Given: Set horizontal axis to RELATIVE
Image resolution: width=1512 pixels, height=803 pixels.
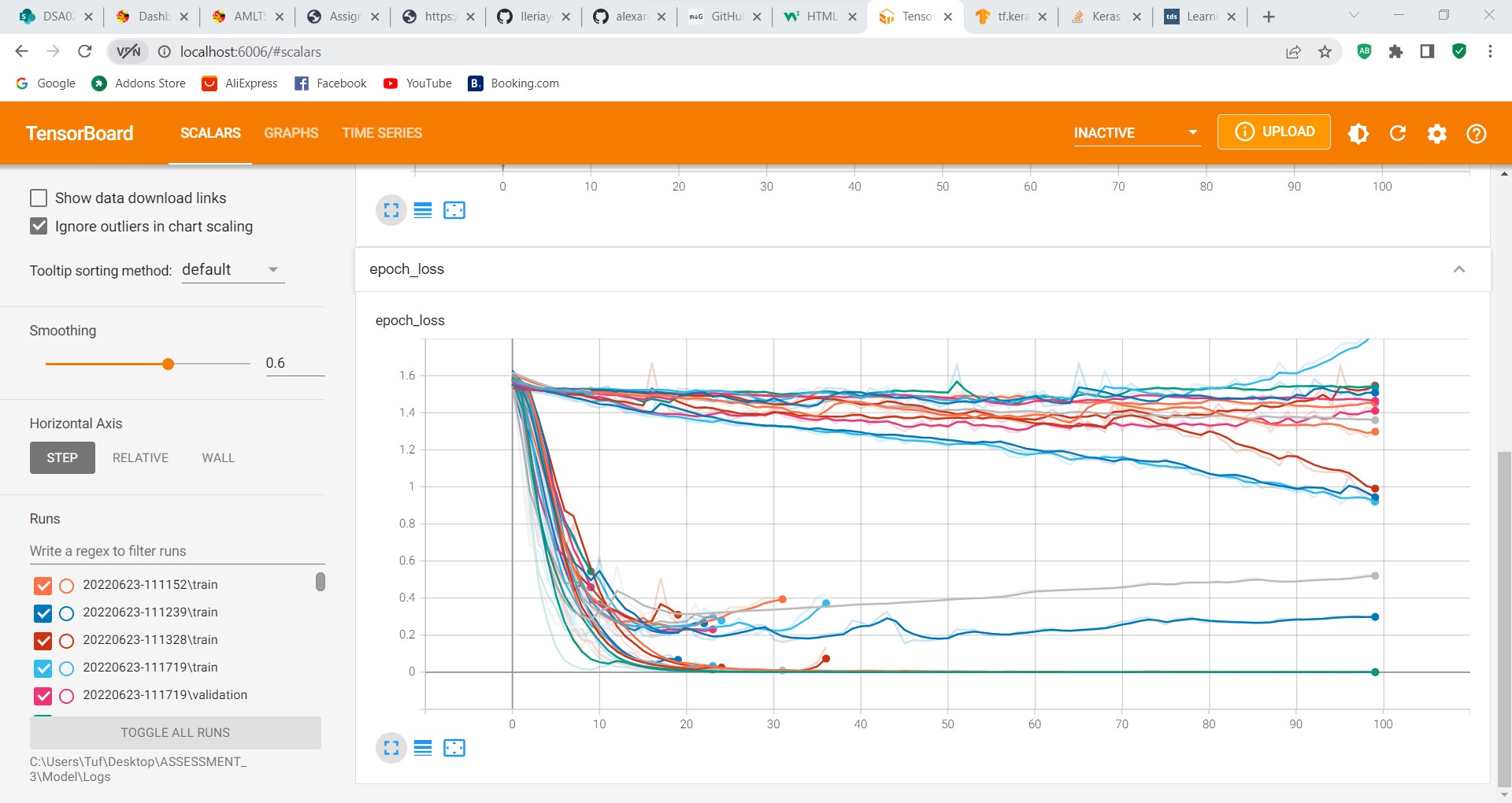Looking at the screenshot, I should point(140,458).
